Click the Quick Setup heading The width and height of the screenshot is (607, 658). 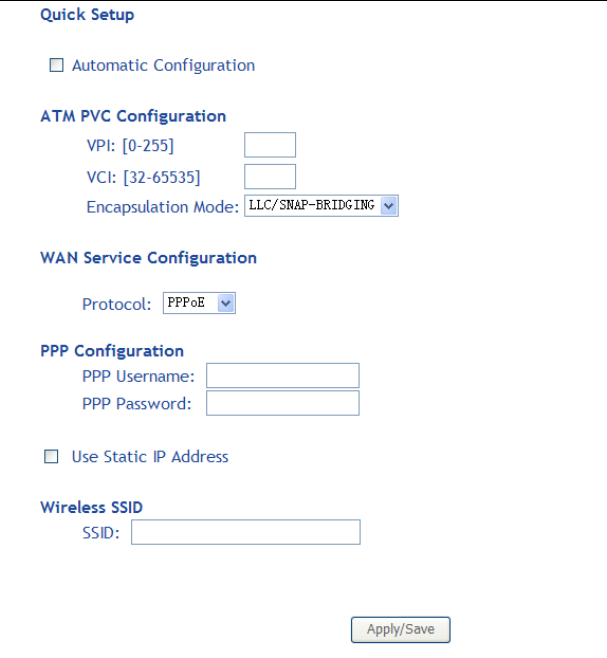[x=87, y=15]
